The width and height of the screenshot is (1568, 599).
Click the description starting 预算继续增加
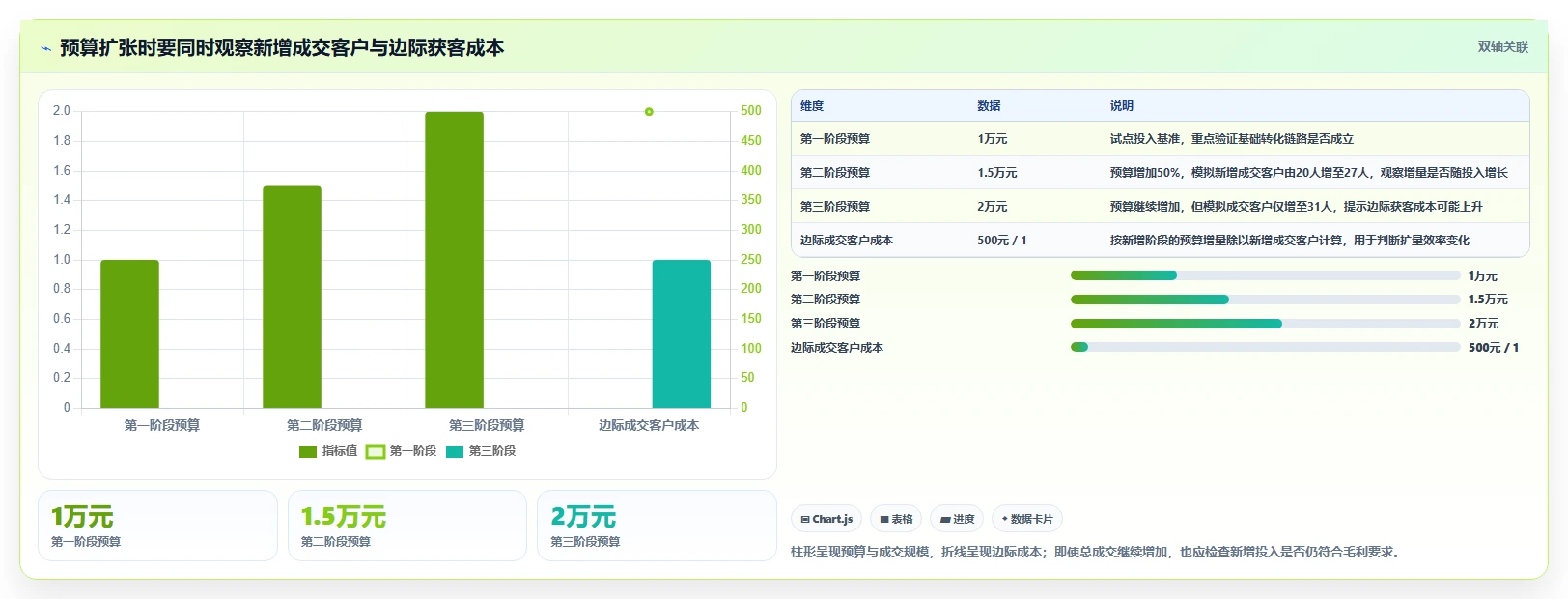[1297, 207]
